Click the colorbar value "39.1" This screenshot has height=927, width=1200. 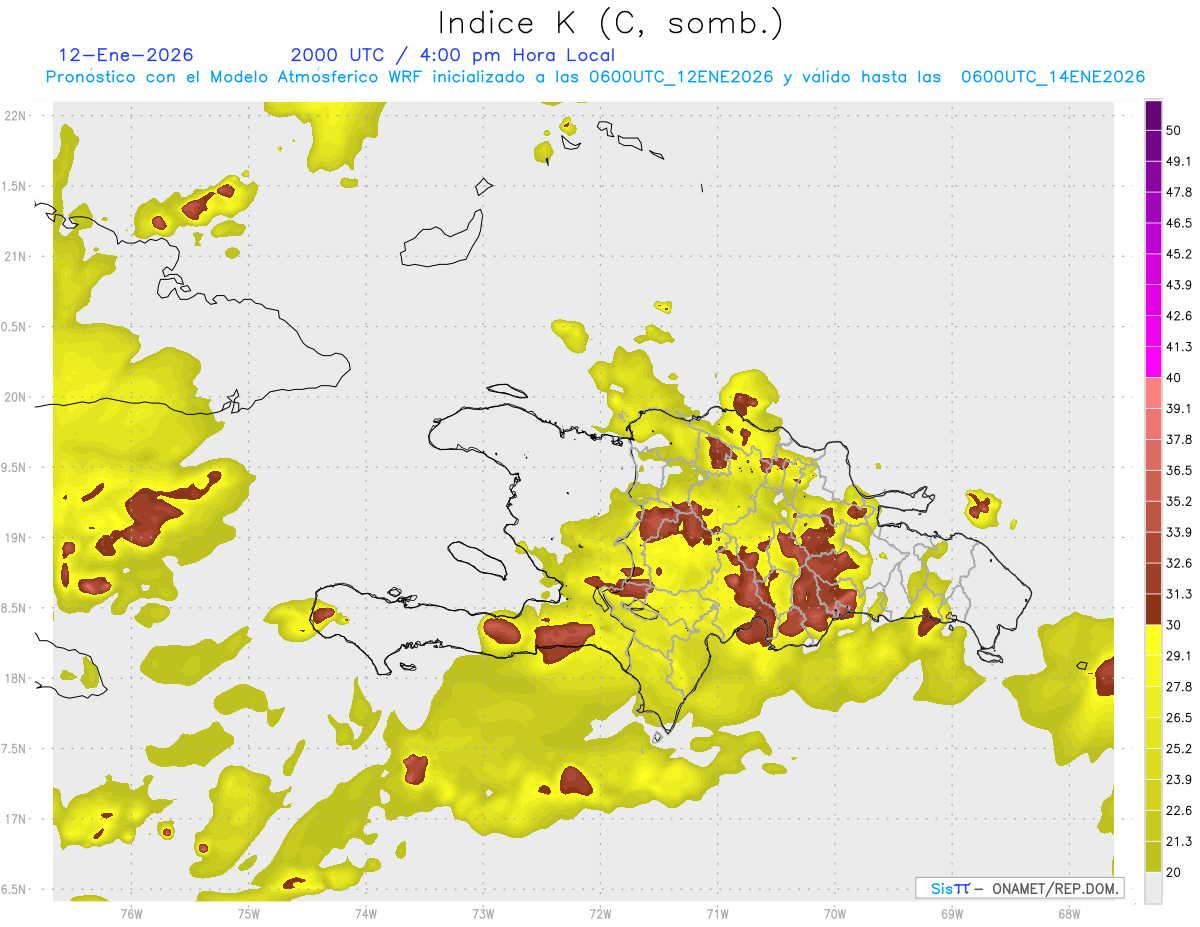pyautogui.click(x=1179, y=409)
